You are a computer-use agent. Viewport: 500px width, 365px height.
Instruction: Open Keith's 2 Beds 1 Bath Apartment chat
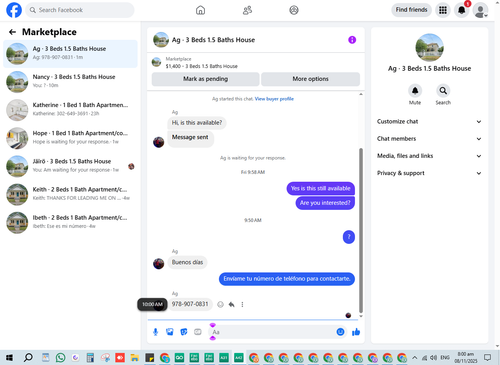coord(70,194)
